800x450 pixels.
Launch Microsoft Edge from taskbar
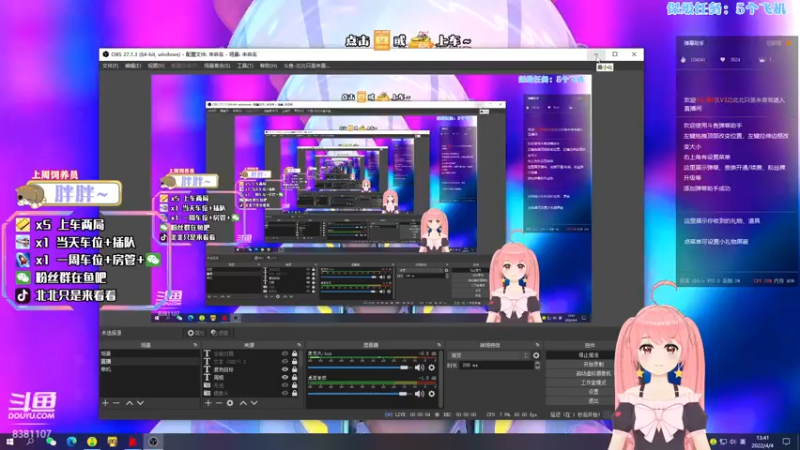pos(71,441)
